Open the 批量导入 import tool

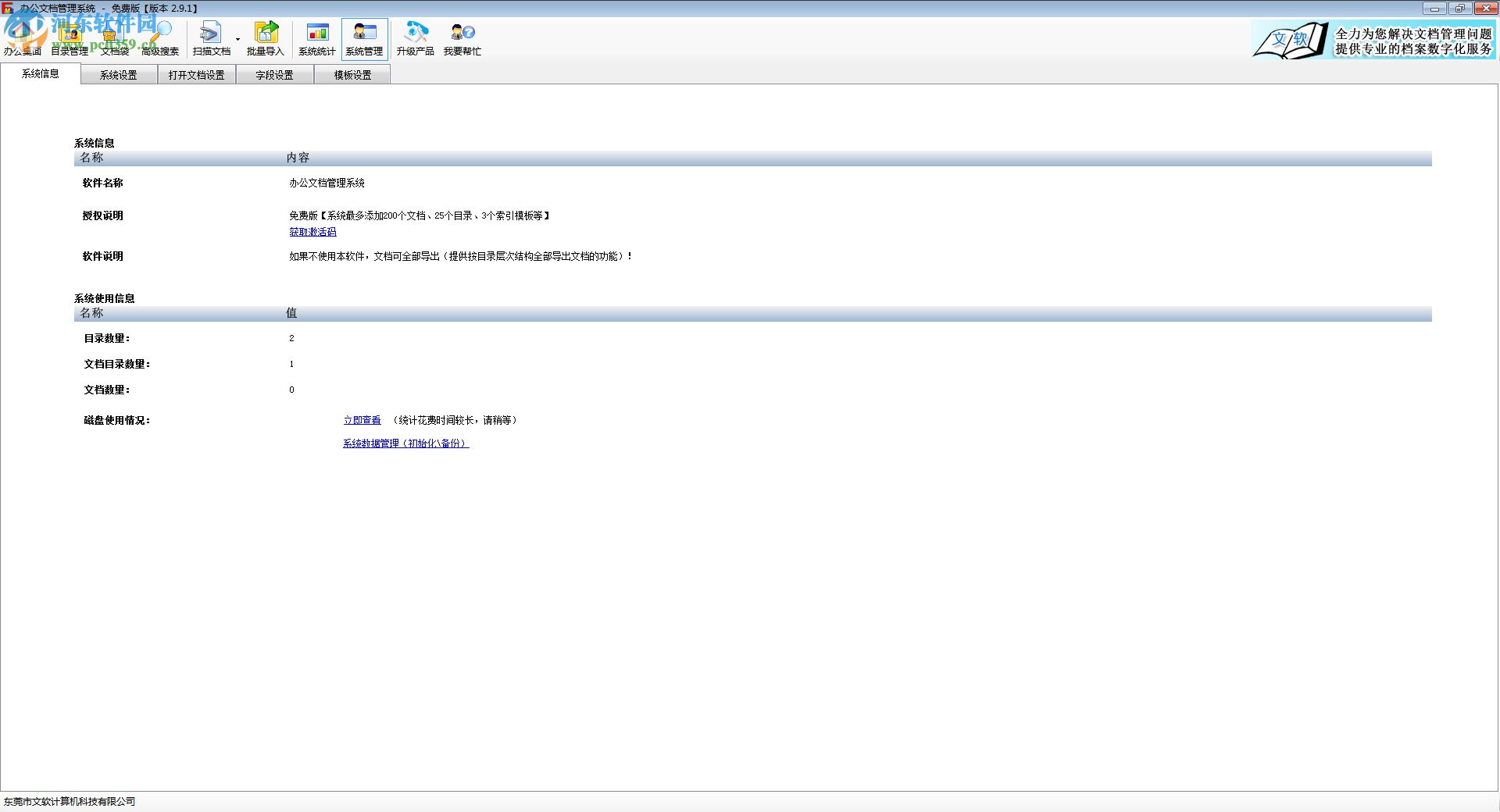265,39
